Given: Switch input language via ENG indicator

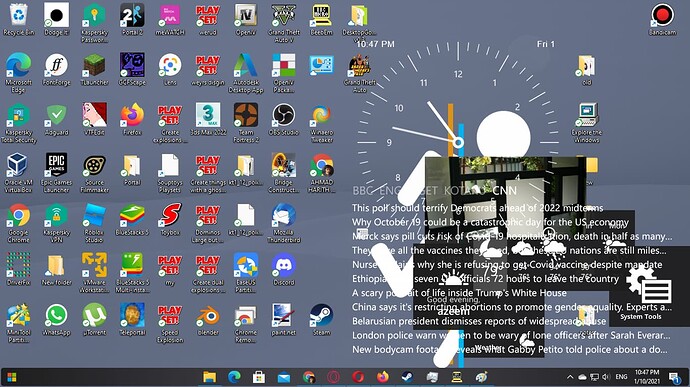Looking at the screenshot, I should (x=621, y=377).
